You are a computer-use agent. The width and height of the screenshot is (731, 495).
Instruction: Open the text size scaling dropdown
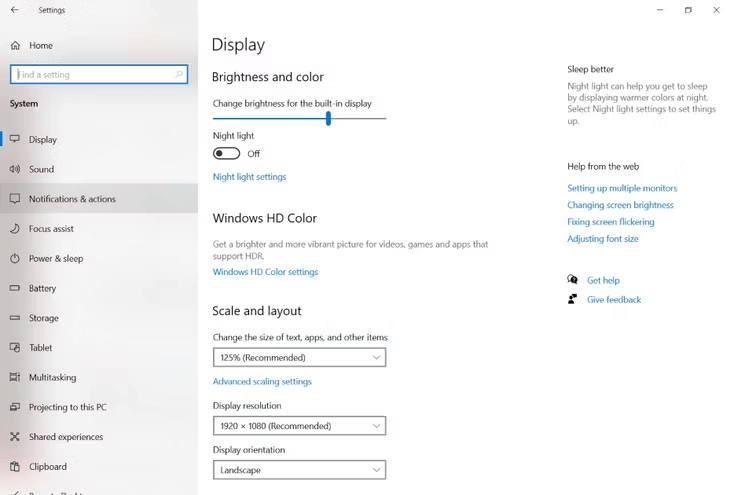[x=299, y=358]
